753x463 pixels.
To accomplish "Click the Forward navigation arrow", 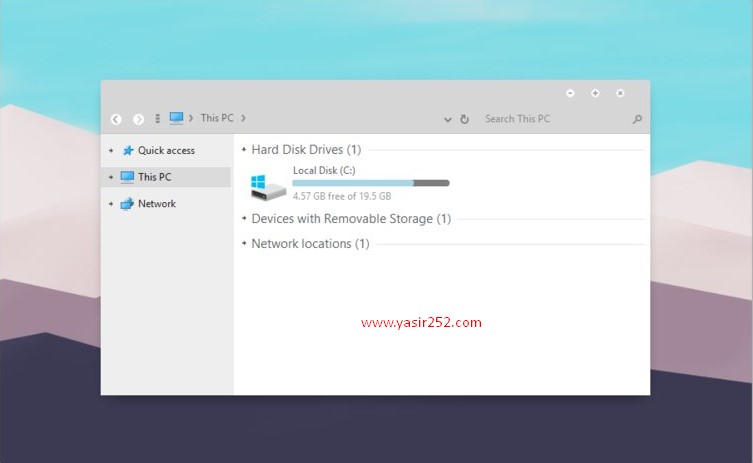I will click(138, 119).
